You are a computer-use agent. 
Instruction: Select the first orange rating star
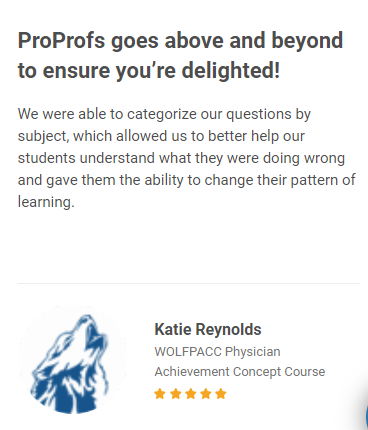[x=160, y=394]
